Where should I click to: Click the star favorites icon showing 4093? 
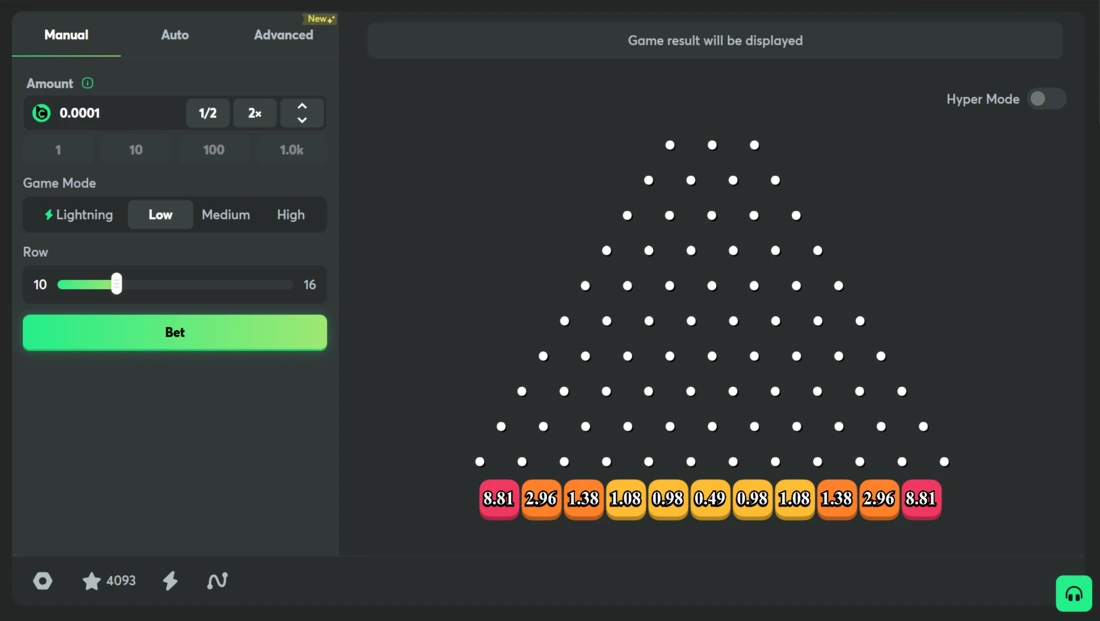[92, 581]
